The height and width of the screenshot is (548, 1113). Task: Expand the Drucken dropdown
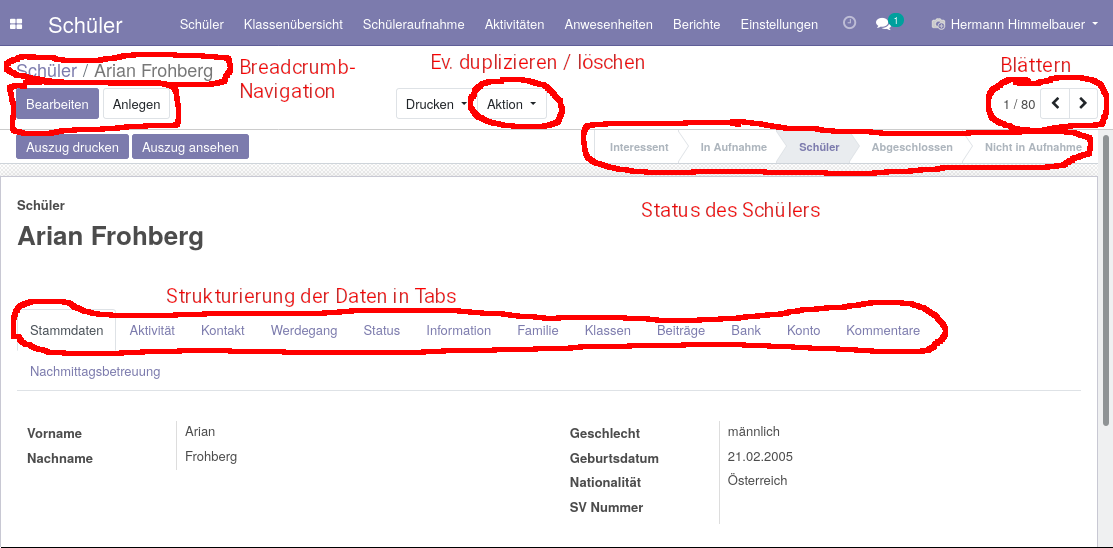click(436, 104)
